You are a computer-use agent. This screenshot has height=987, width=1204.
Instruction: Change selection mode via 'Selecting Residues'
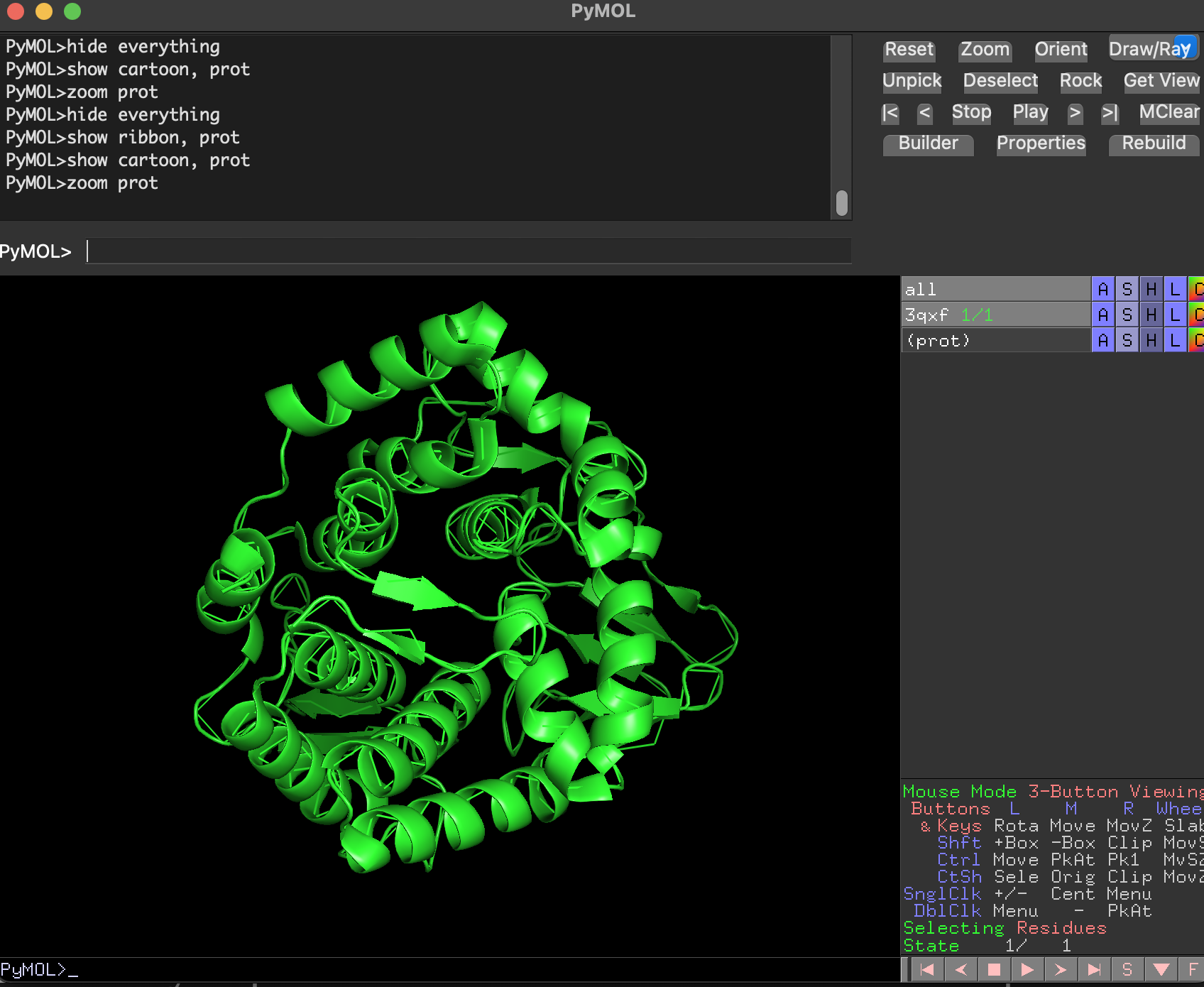coord(1005,928)
